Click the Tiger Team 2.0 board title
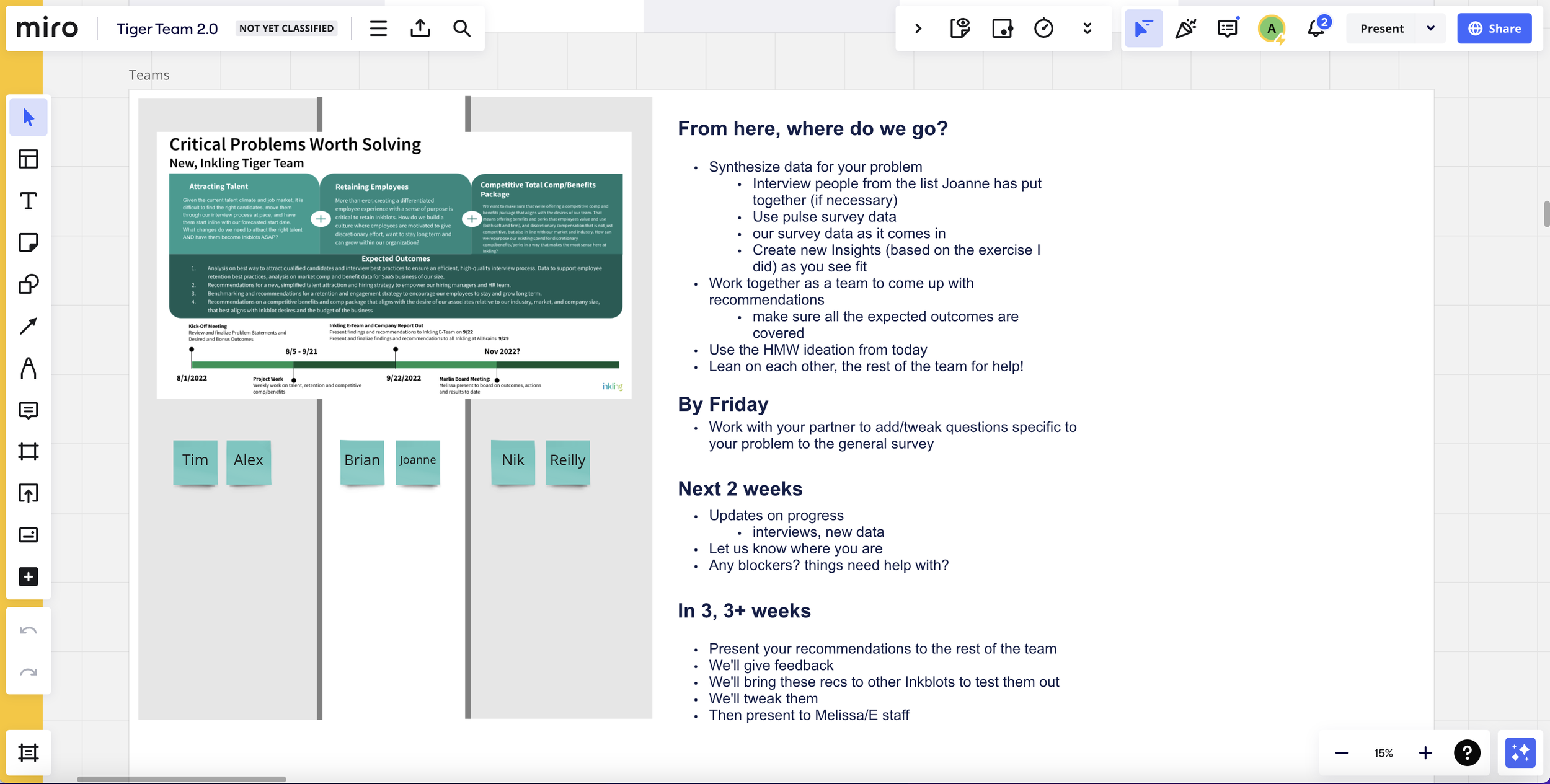Image resolution: width=1550 pixels, height=784 pixels. (167, 29)
